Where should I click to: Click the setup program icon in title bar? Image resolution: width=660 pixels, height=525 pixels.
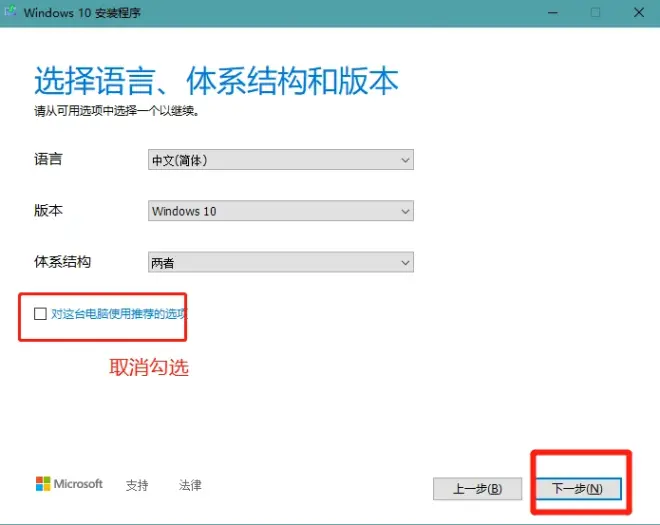(10, 11)
